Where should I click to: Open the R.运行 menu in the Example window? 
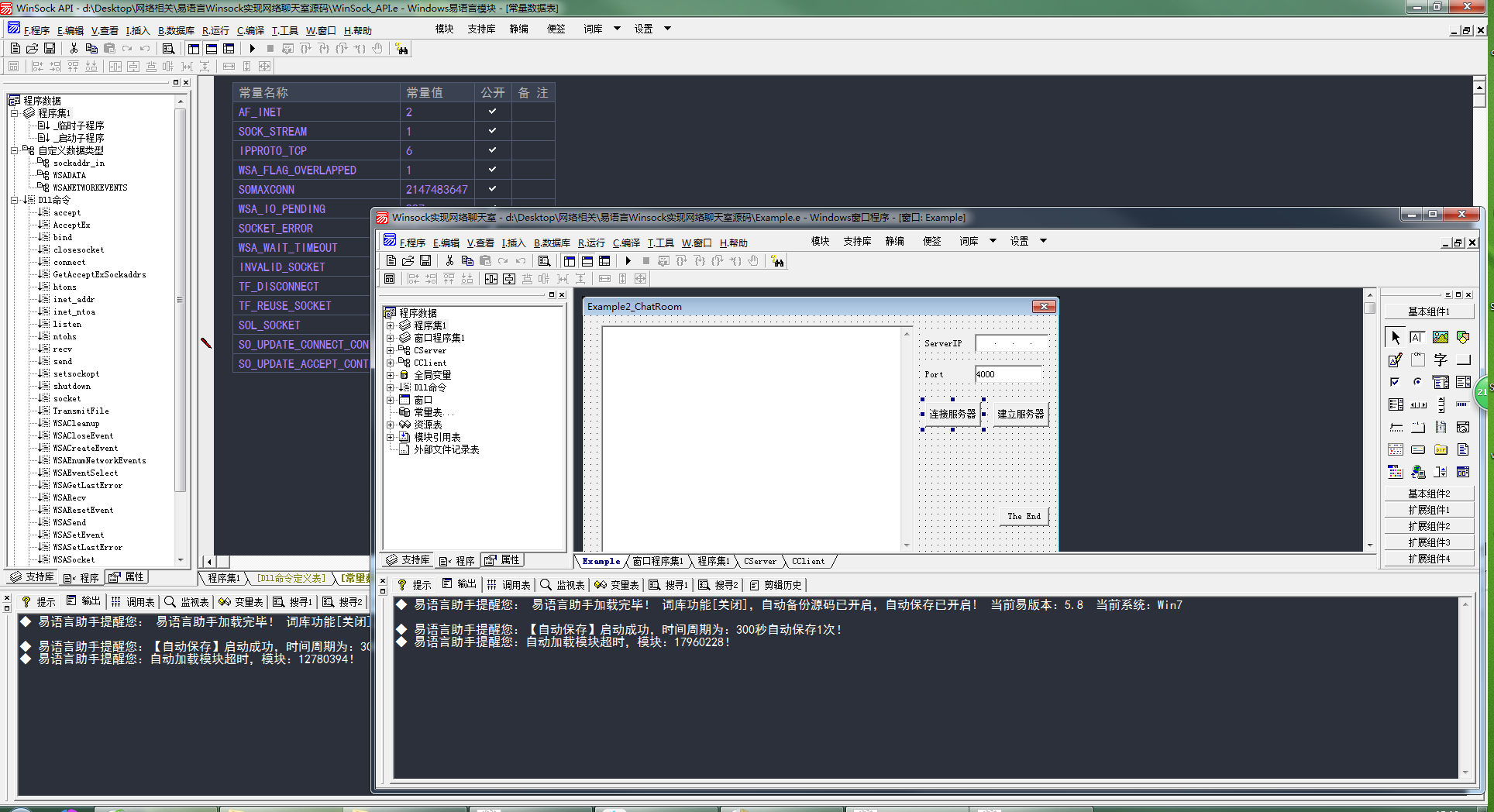pos(591,243)
